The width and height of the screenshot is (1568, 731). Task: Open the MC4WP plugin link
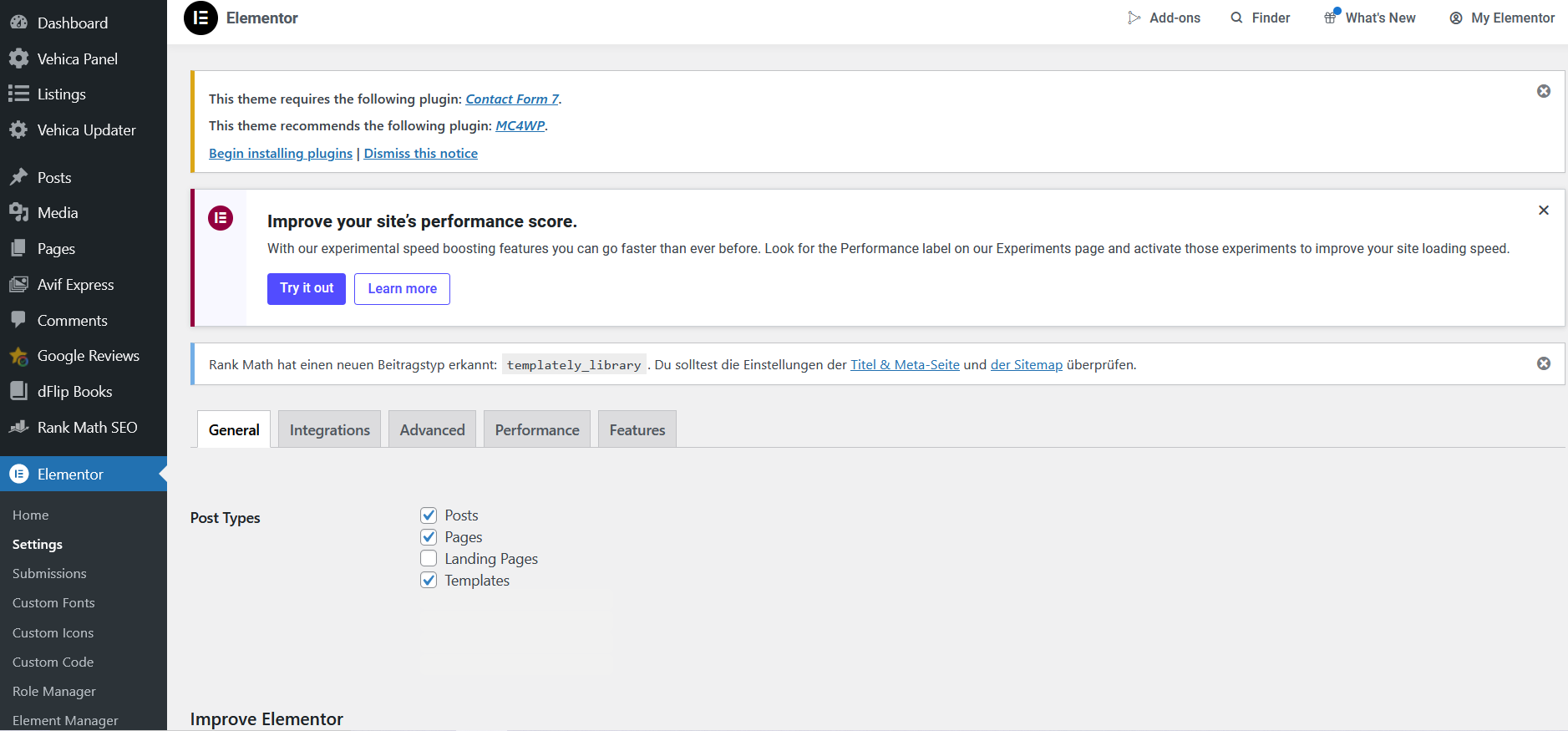(520, 125)
